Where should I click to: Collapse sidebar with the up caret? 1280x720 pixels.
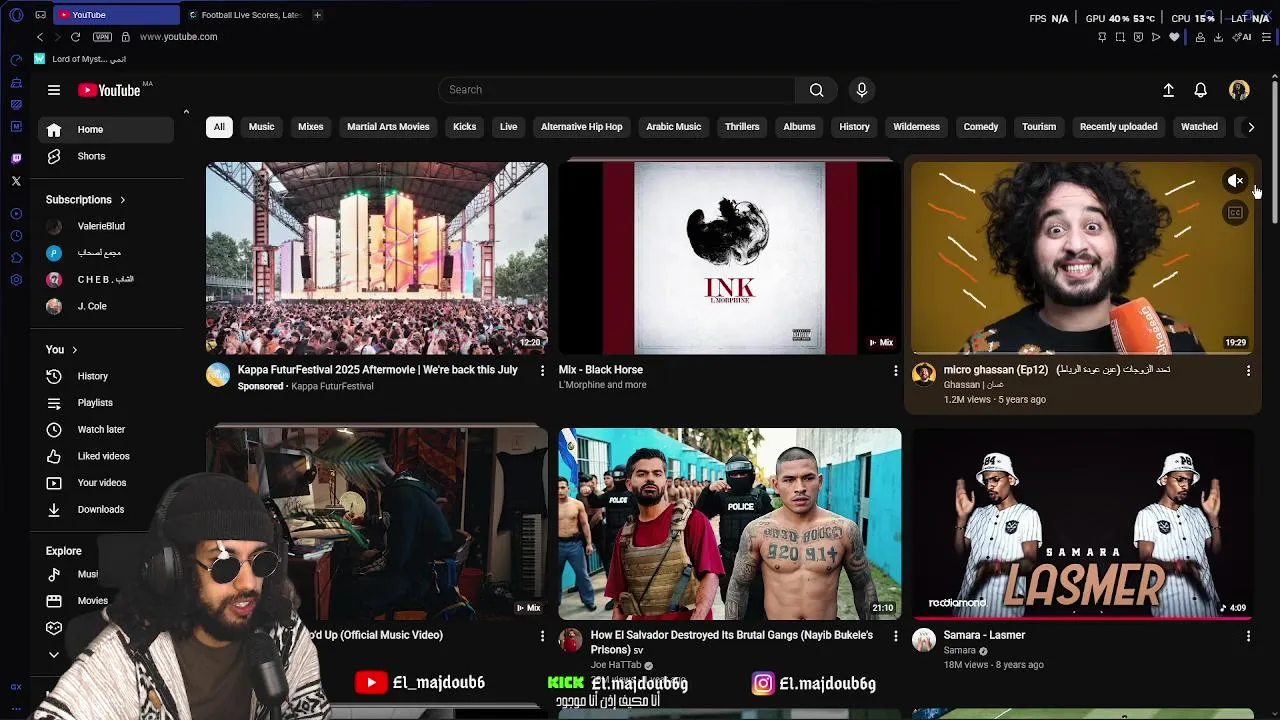pyautogui.click(x=186, y=112)
